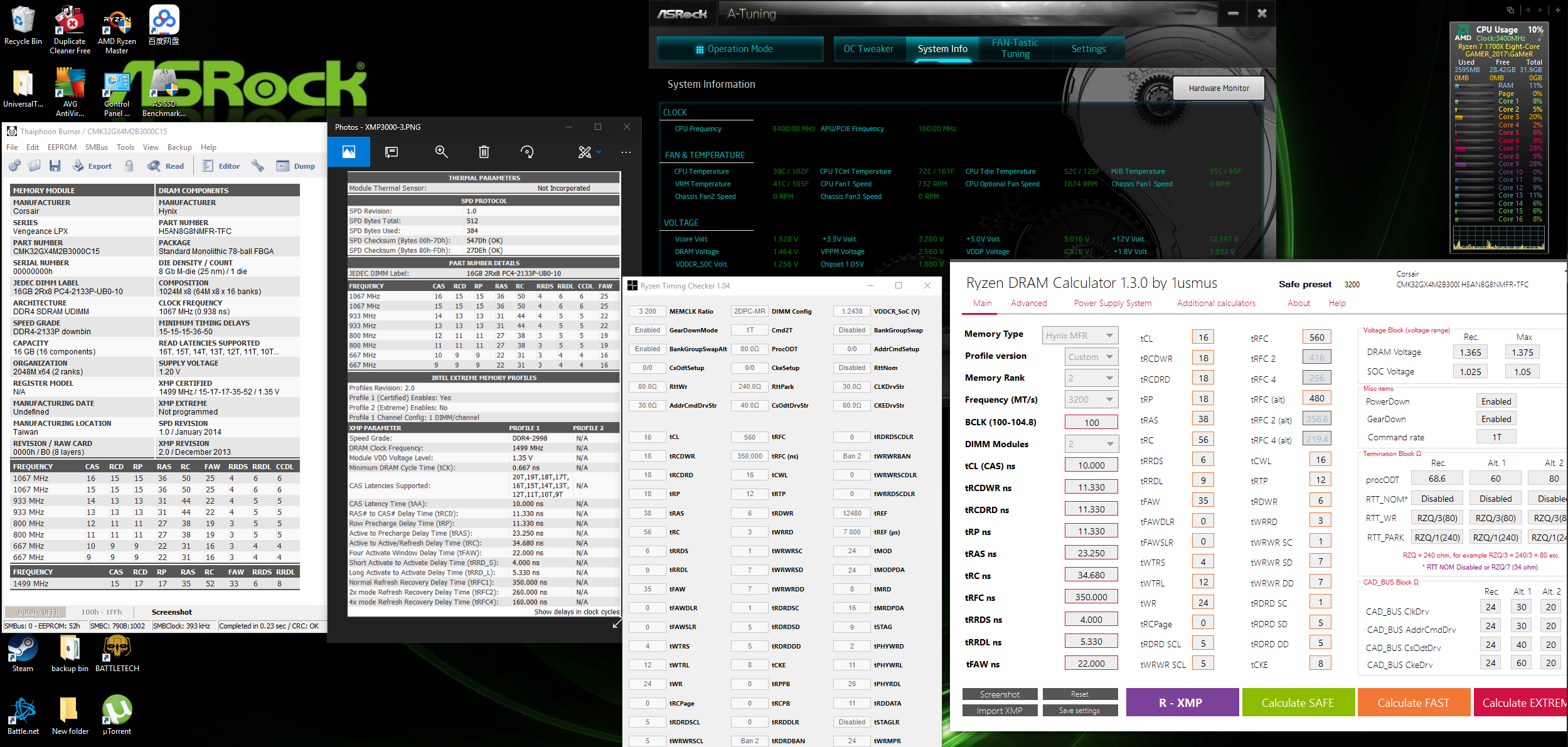The height and width of the screenshot is (747, 1568).
Task: Click the Hardware Monitor button in A-Tuning
Action: click(x=1219, y=88)
